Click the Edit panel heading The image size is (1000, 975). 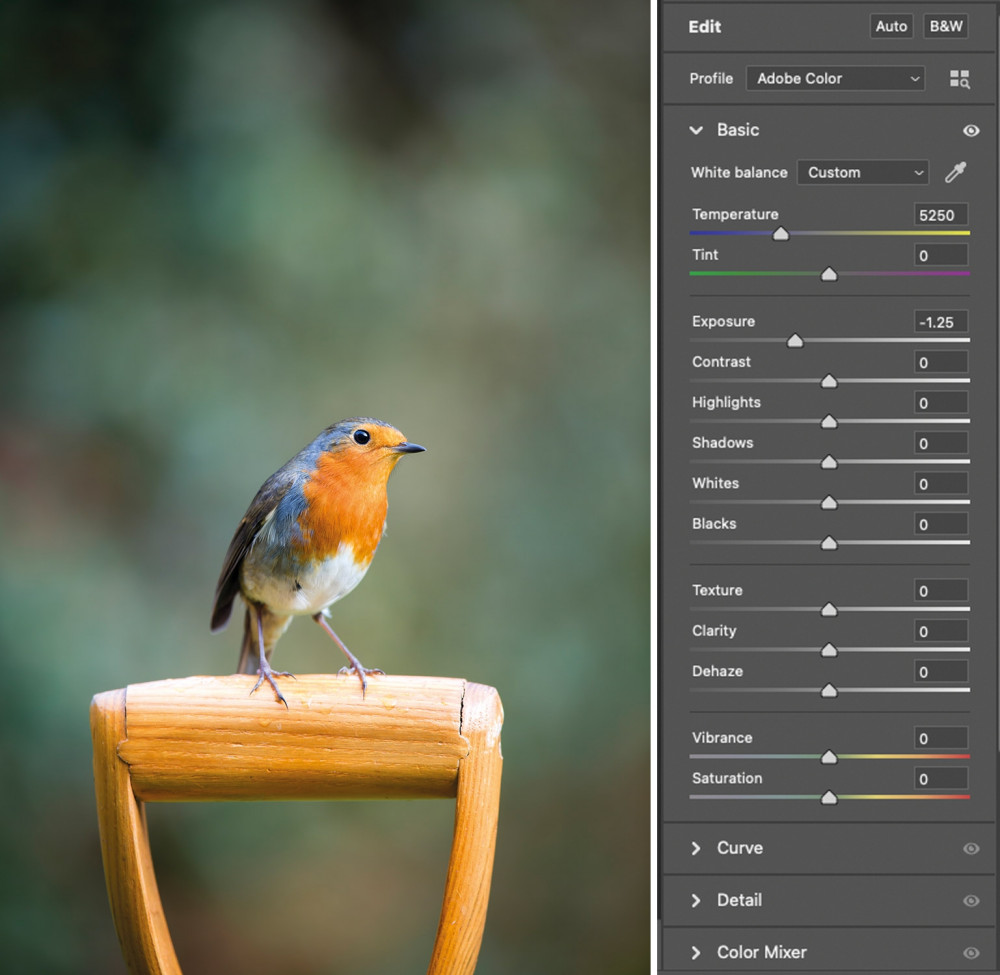tap(705, 27)
